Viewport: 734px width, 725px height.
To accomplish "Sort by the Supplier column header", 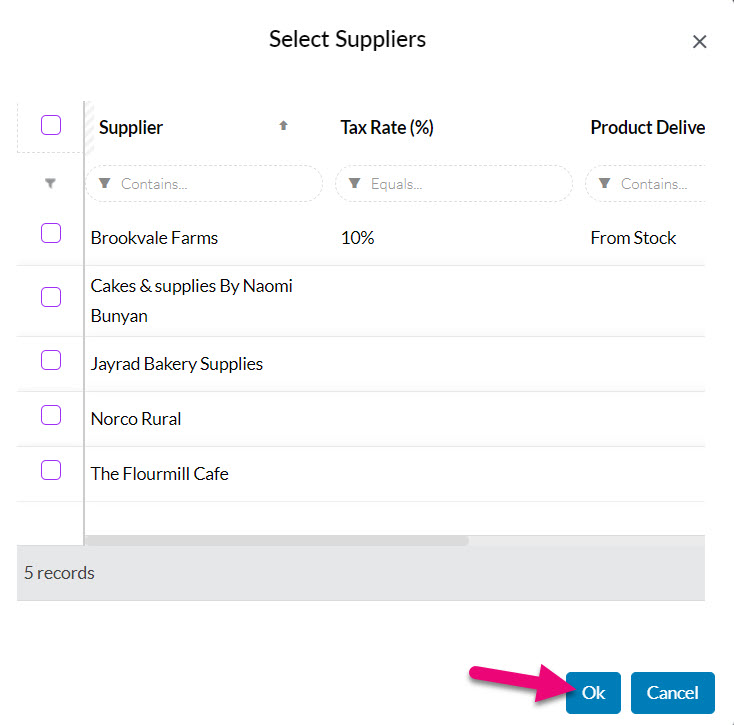I will tap(131, 127).
